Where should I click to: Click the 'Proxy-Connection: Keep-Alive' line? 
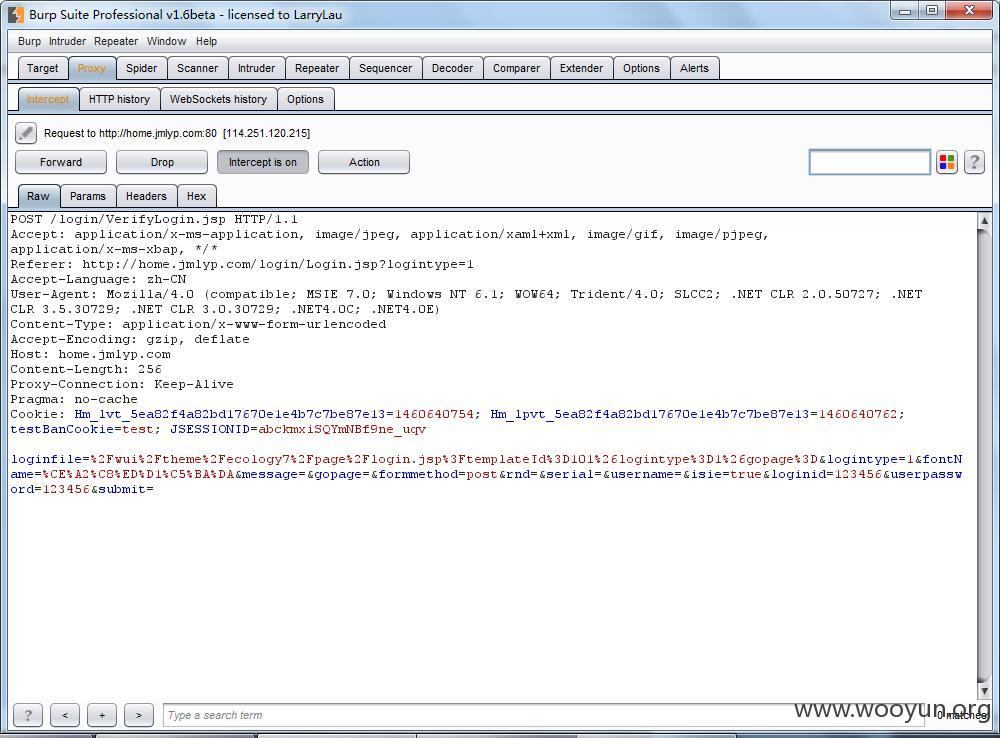click(122, 385)
